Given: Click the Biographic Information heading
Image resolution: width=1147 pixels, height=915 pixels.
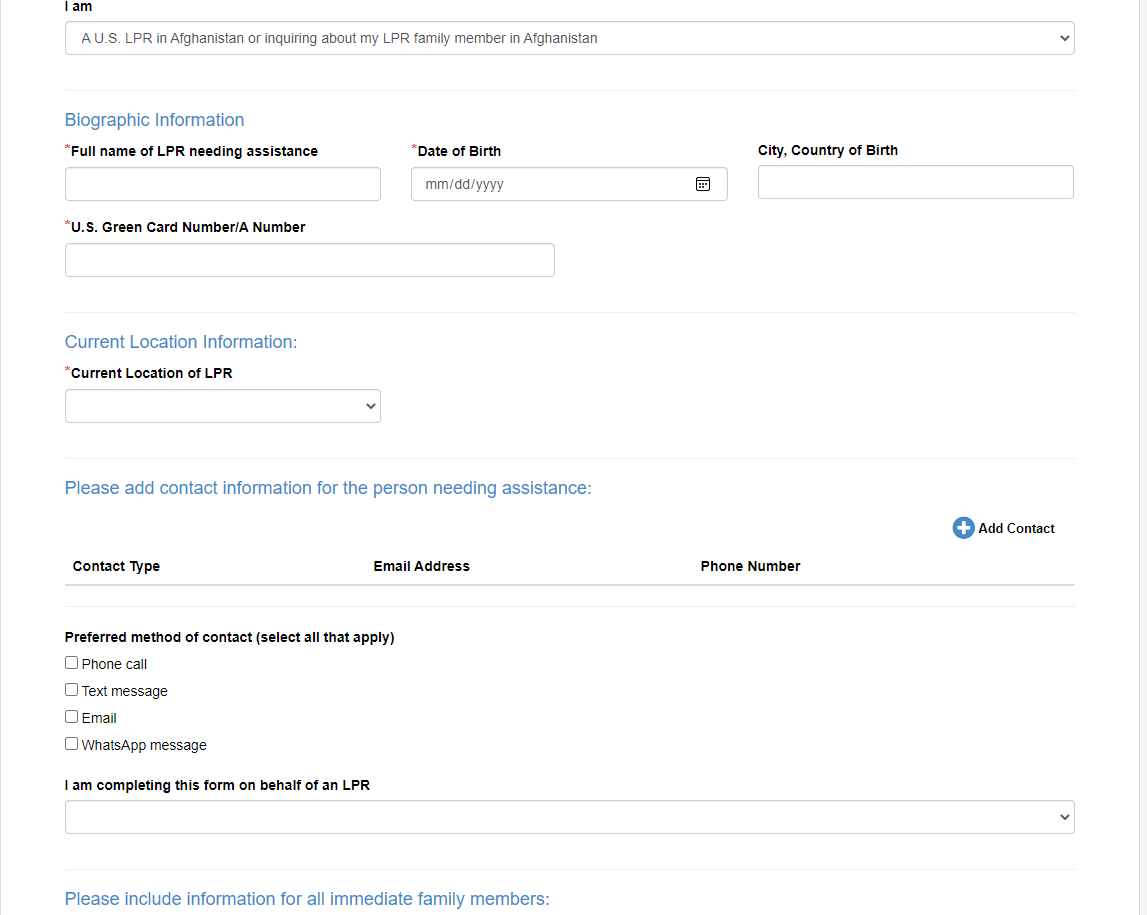Looking at the screenshot, I should [154, 120].
